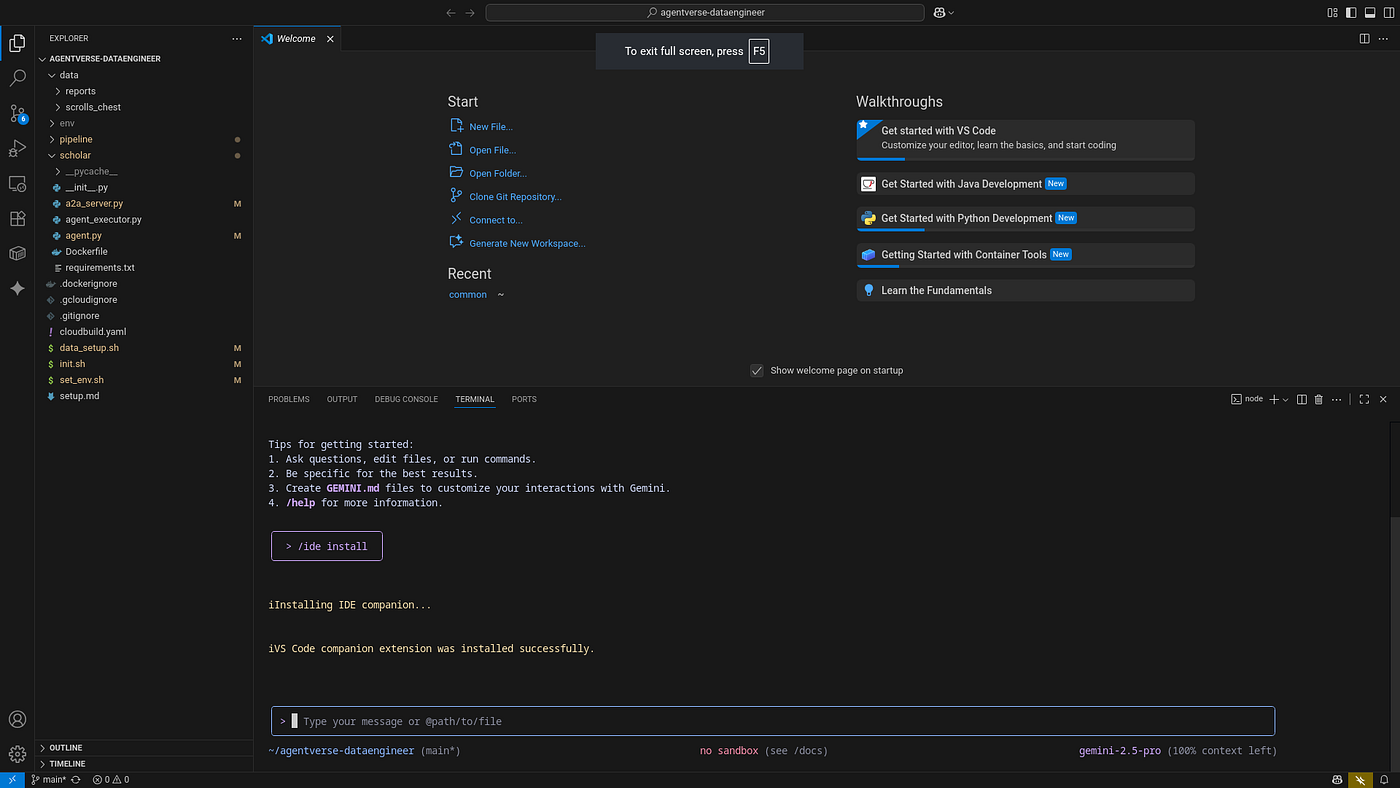Image resolution: width=1400 pixels, height=788 pixels.
Task: Select the TERMINAL tab
Action: pyautogui.click(x=475, y=399)
